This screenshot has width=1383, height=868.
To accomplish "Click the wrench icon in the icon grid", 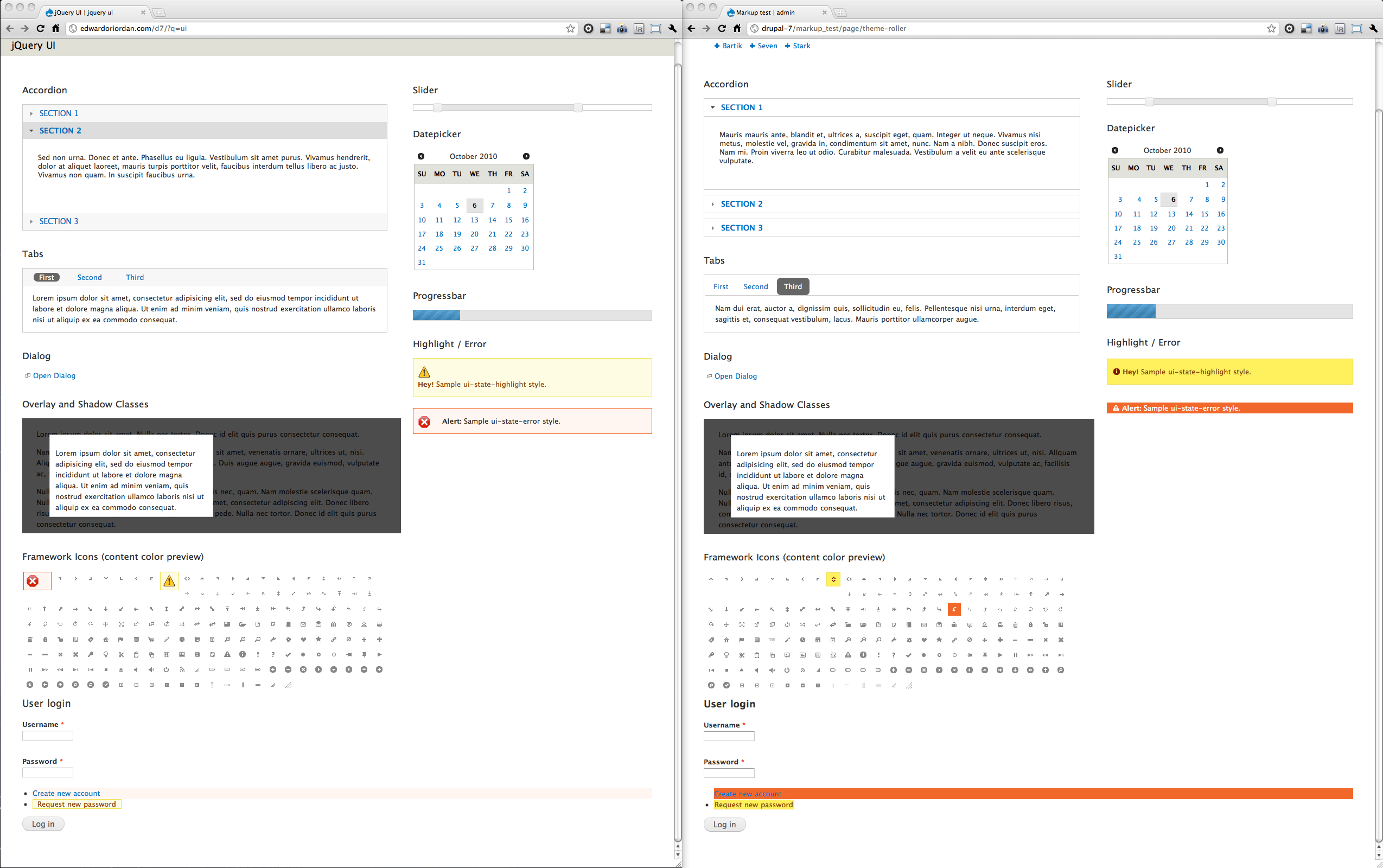I will (273, 640).
